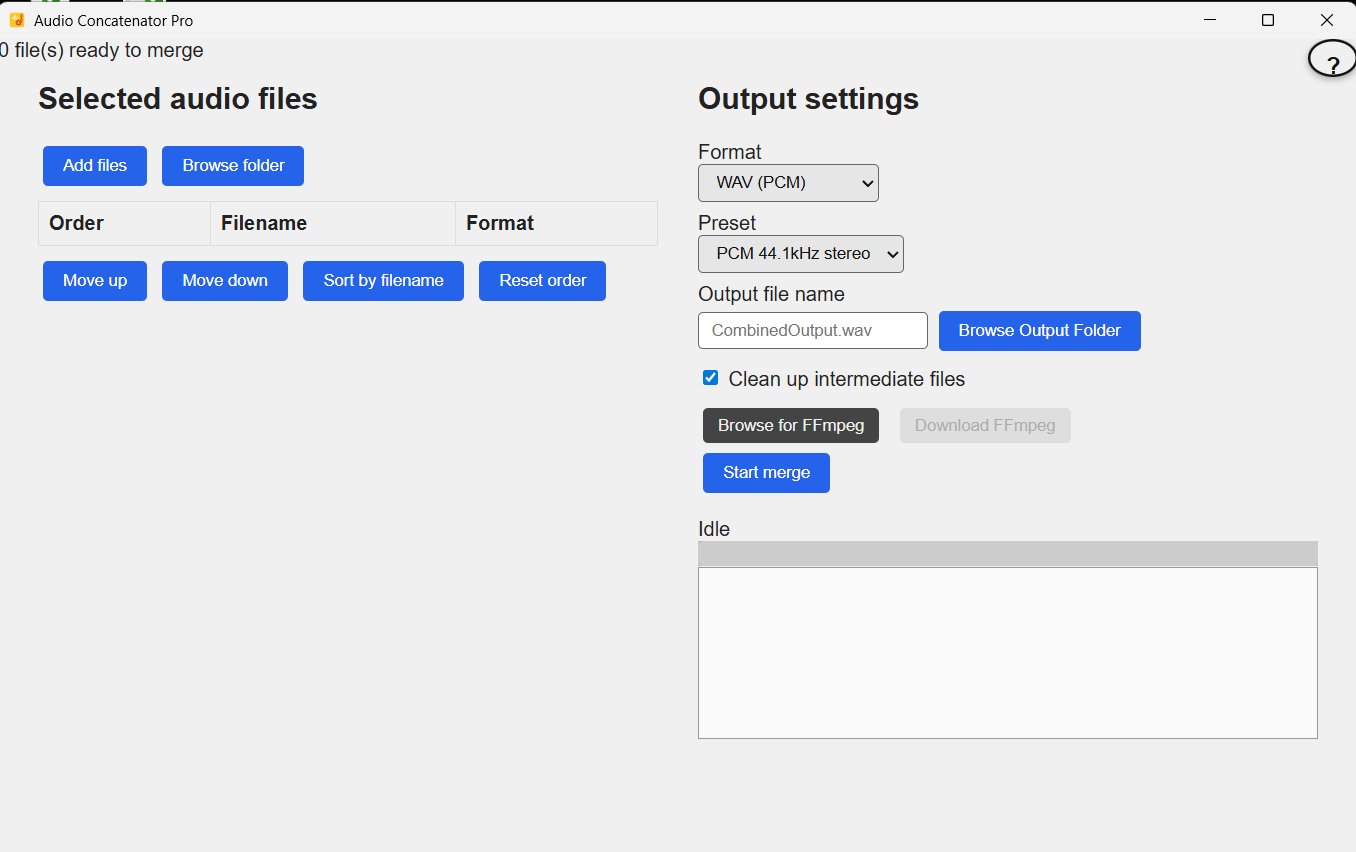Click the Reset order button
Screen dimensions: 1356x852
tap(542, 281)
